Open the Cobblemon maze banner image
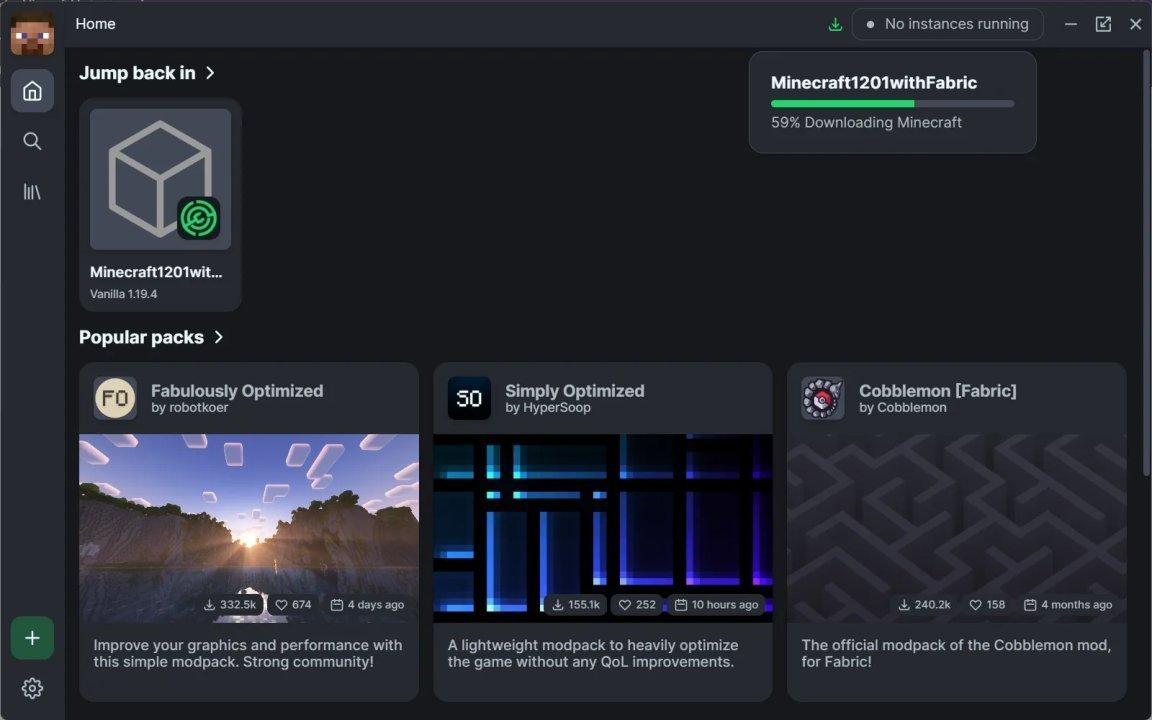Viewport: 1152px width, 720px height. (957, 528)
